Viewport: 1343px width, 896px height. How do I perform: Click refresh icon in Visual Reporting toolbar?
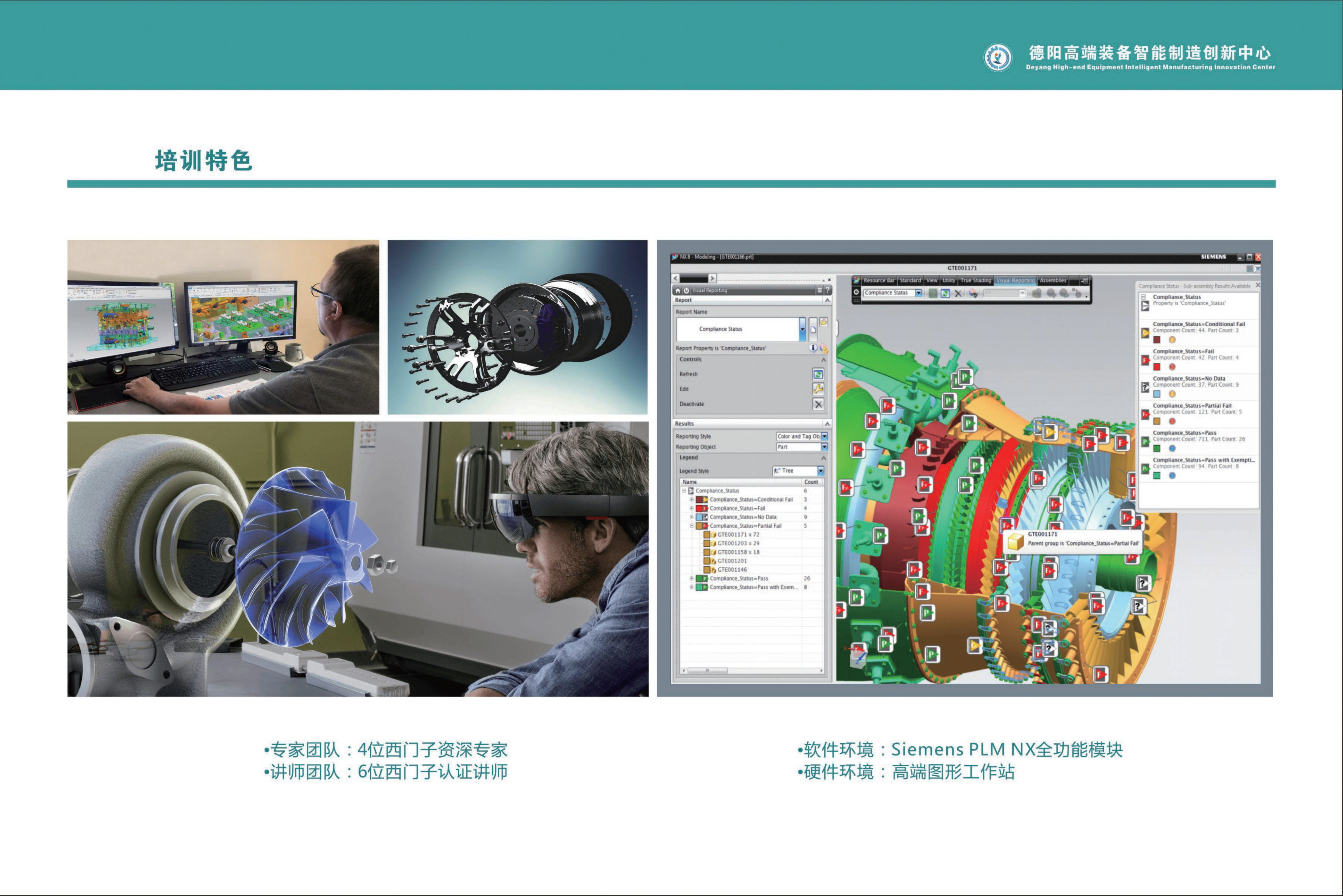(945, 293)
